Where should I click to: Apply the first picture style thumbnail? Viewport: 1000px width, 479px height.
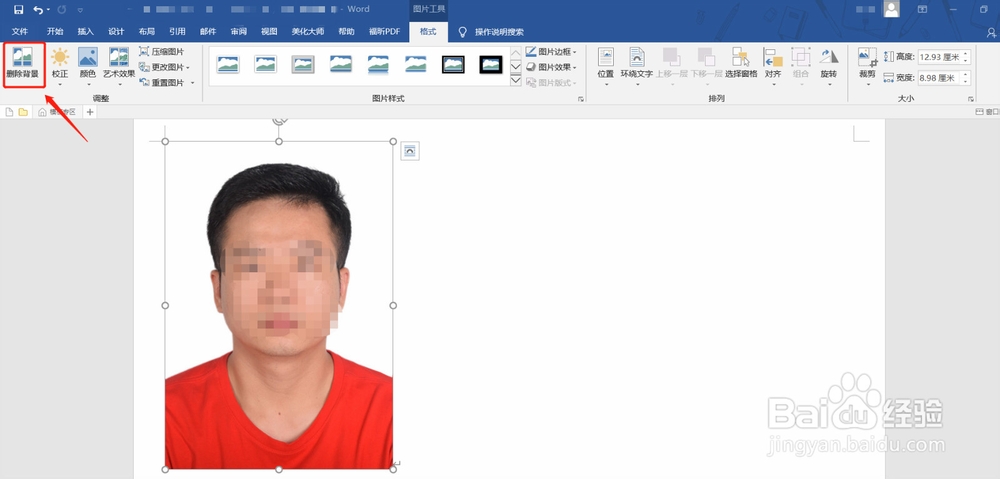click(228, 64)
